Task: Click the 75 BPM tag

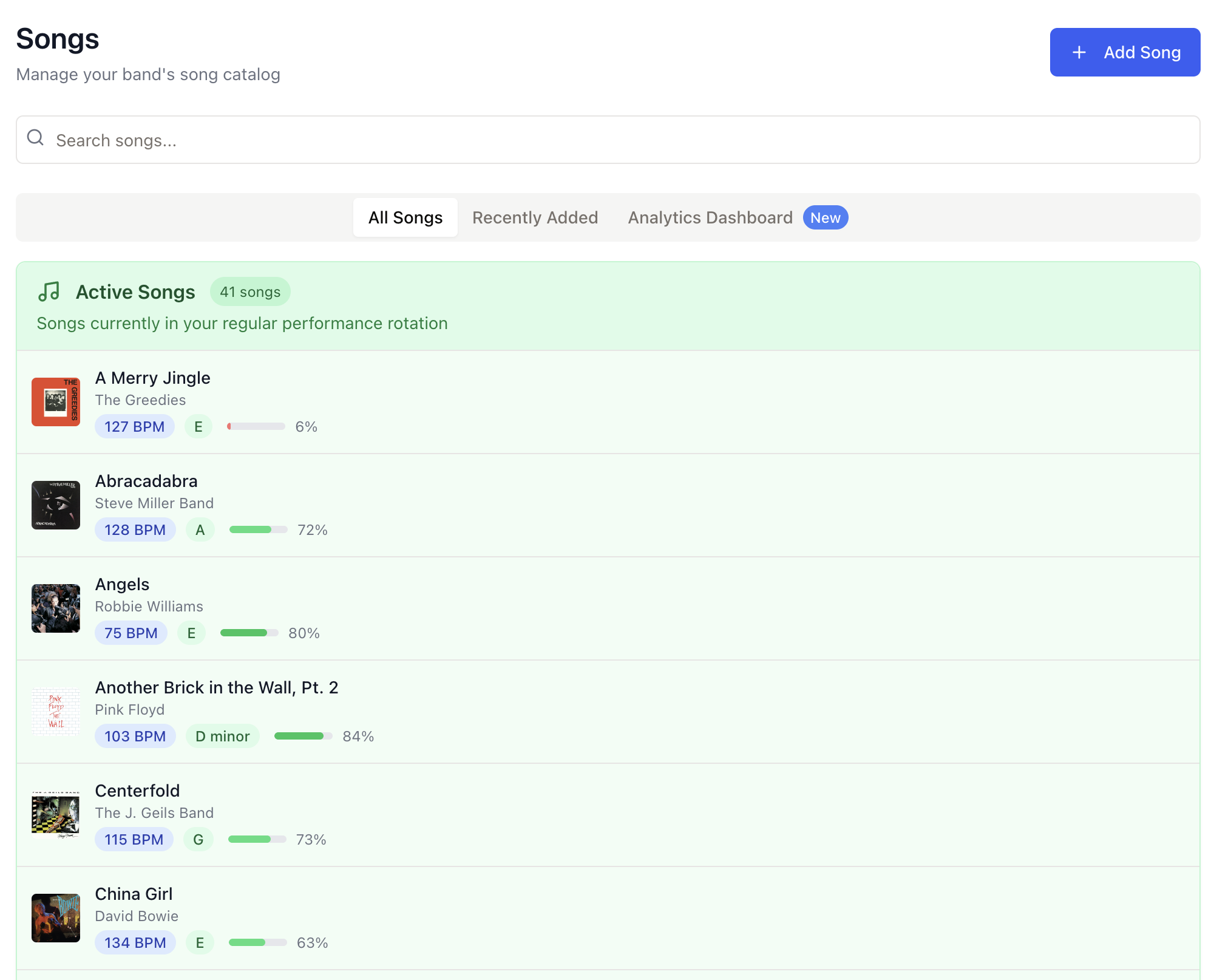Action: [131, 633]
